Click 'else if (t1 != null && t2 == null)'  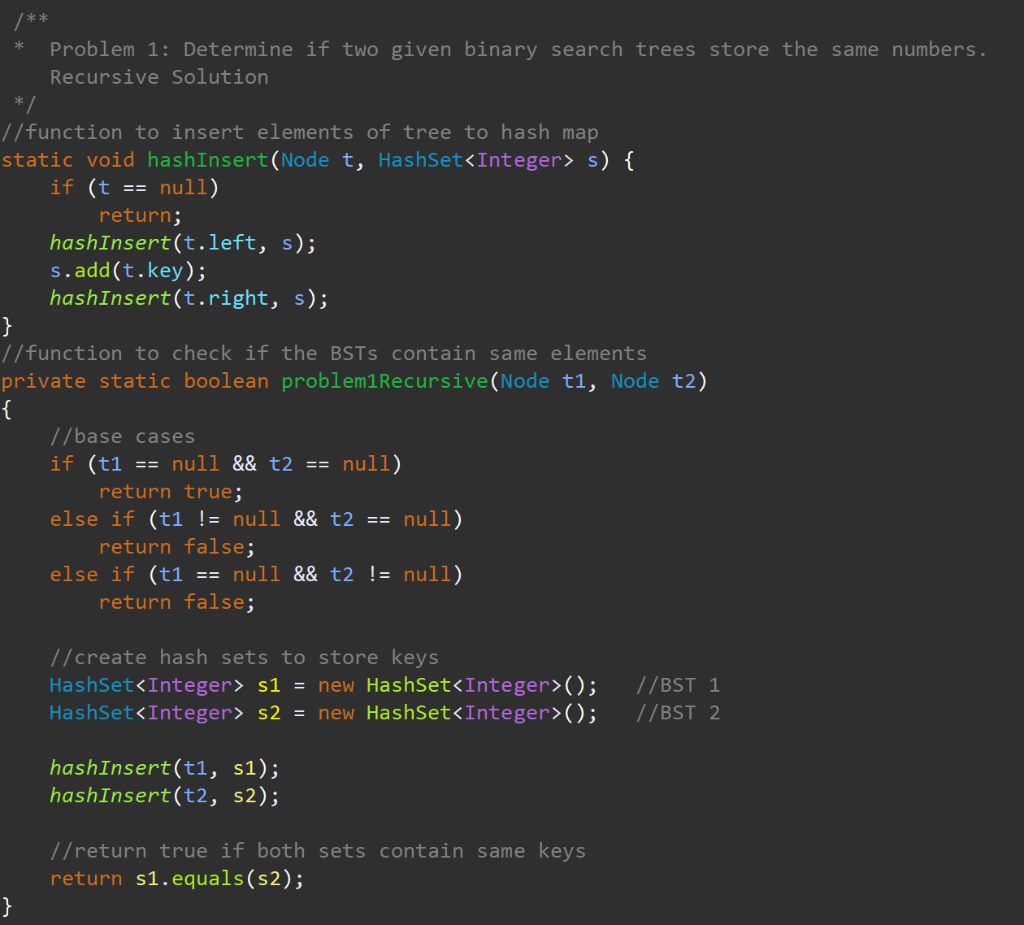pyautogui.click(x=256, y=519)
